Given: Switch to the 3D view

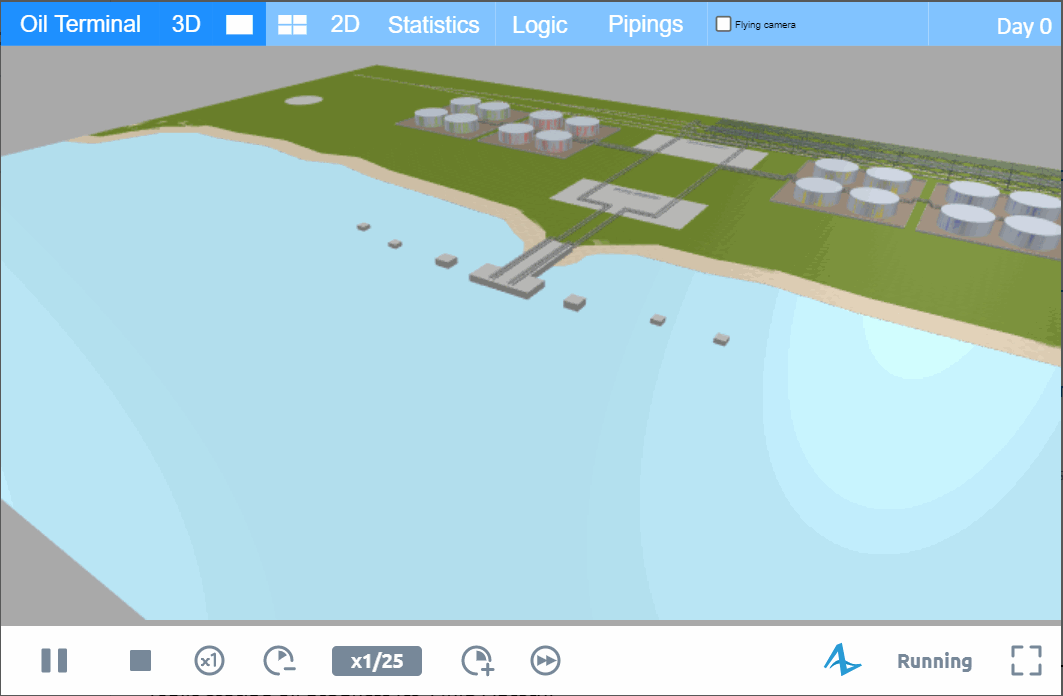Looking at the screenshot, I should (186, 24).
